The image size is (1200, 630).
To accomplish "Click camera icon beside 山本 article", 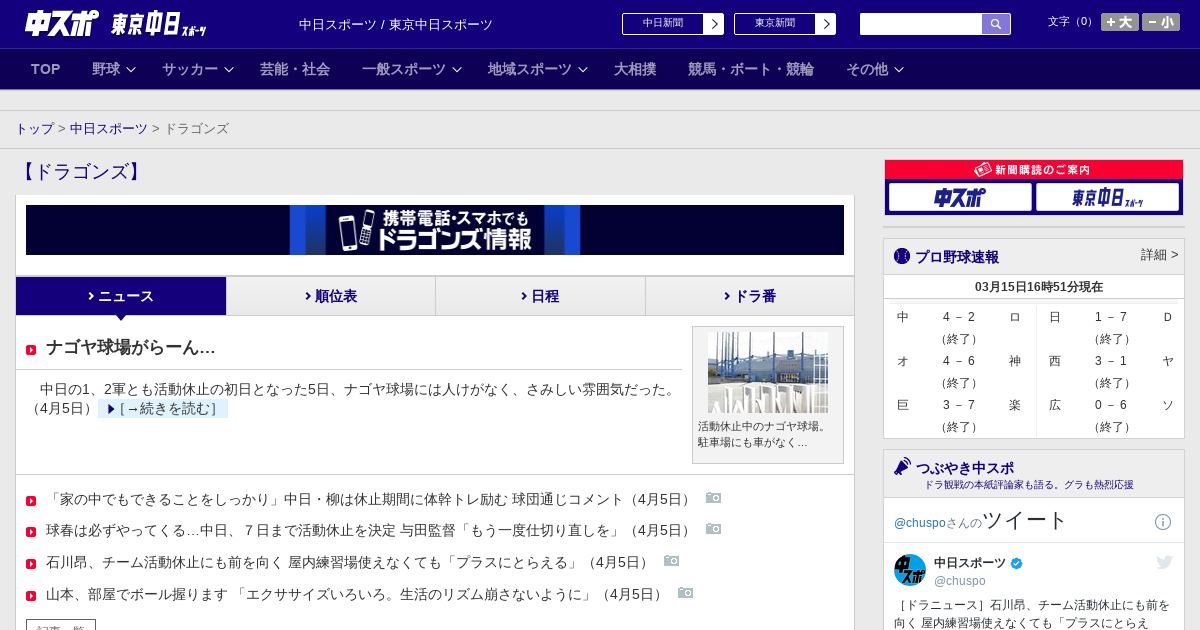I will [686, 593].
